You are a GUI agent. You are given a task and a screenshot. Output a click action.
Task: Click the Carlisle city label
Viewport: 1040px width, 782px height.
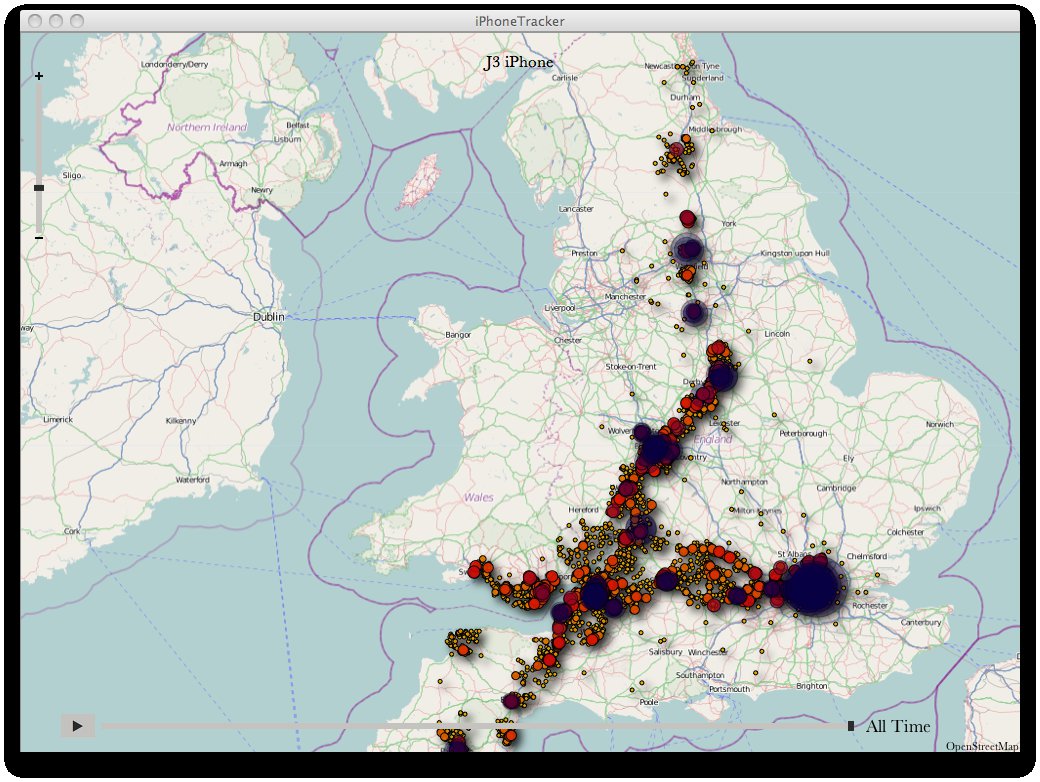pos(564,78)
